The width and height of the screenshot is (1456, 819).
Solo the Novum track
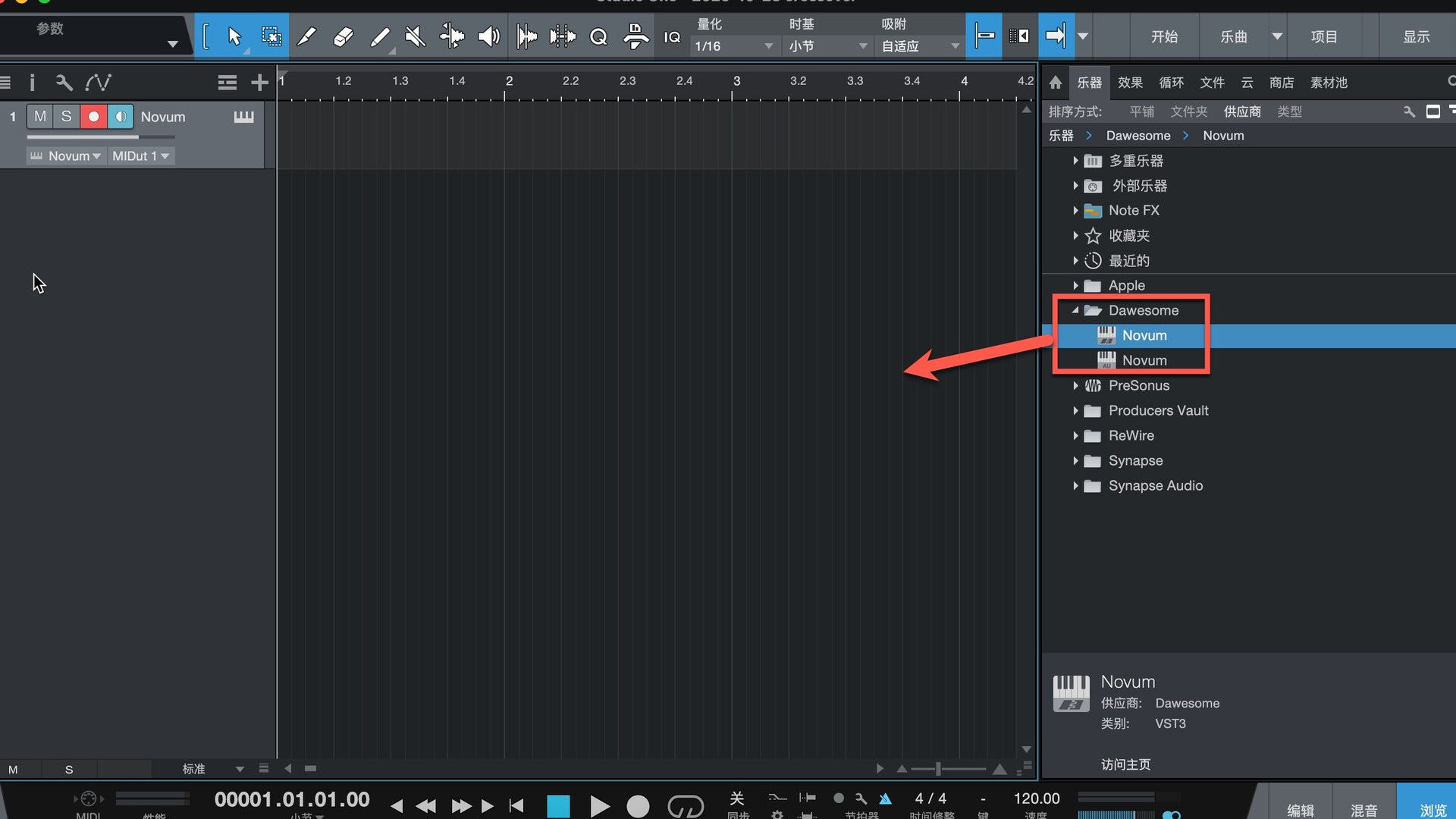click(67, 116)
